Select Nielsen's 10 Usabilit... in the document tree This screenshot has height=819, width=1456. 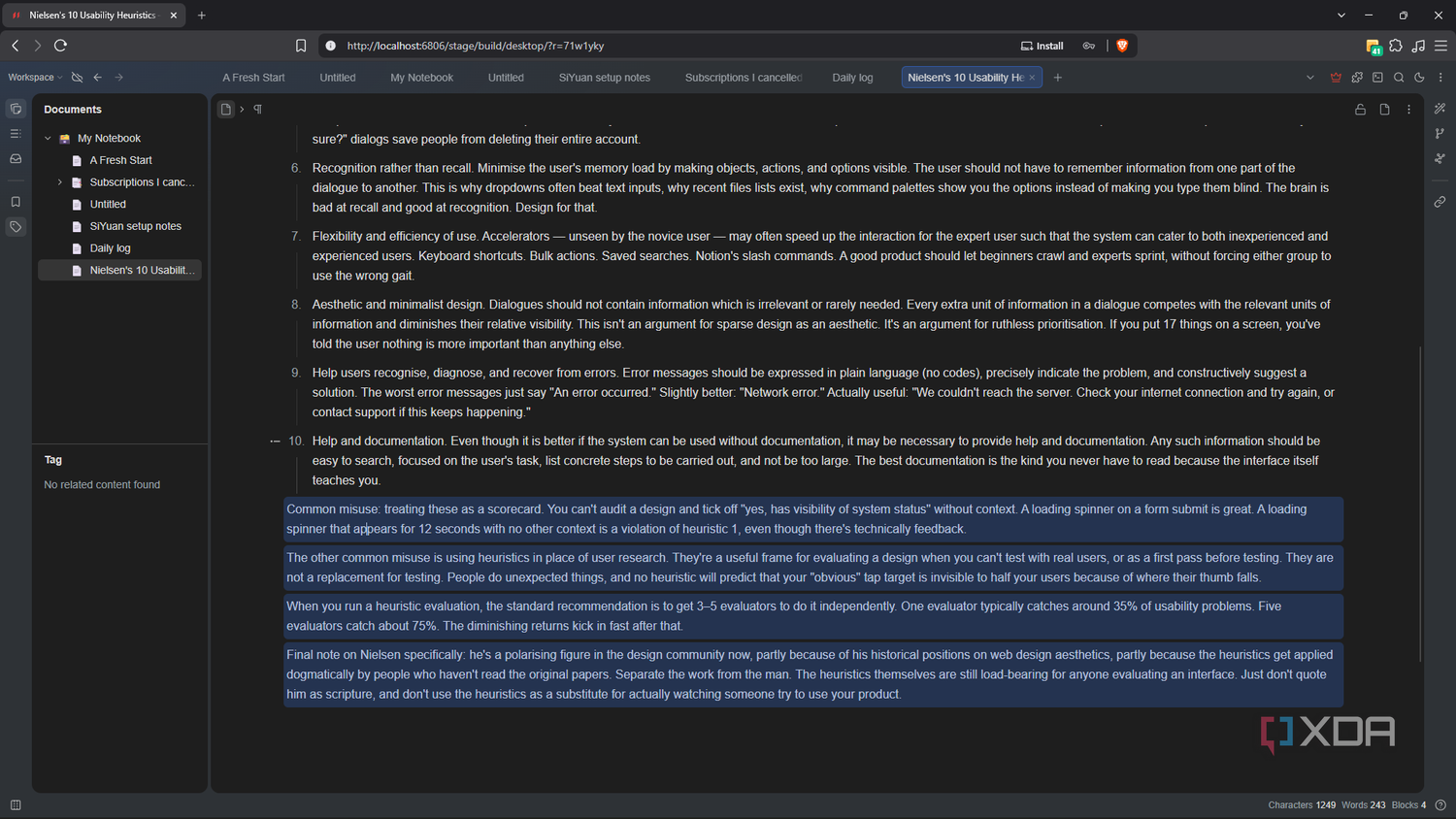tap(121, 271)
